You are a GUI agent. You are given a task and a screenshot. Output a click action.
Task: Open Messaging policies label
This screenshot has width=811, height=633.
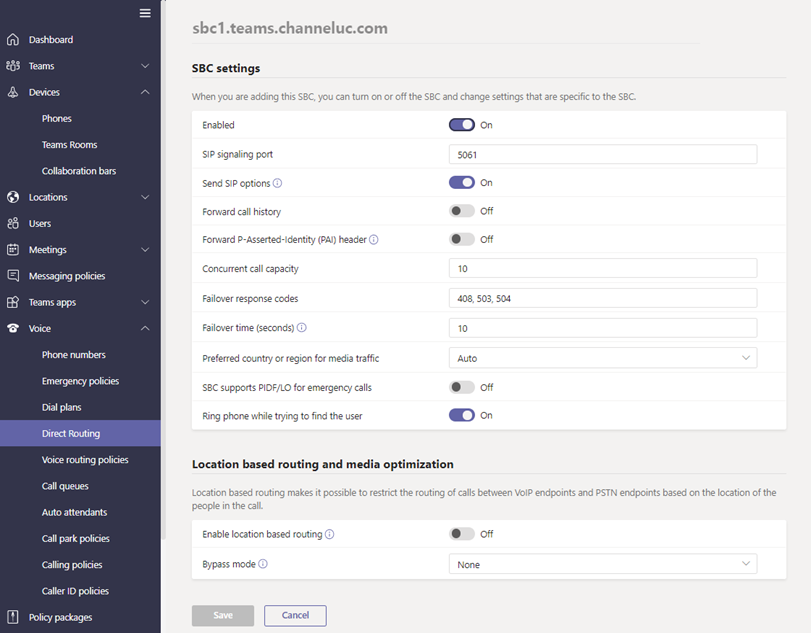[67, 276]
